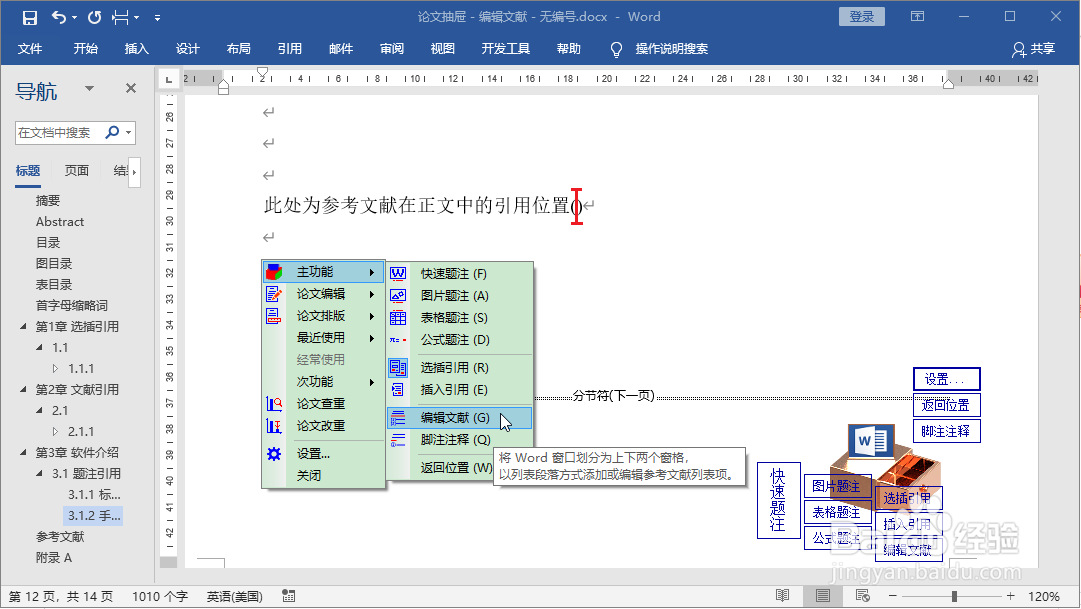Go to the 参考文献 heading

tap(60, 537)
